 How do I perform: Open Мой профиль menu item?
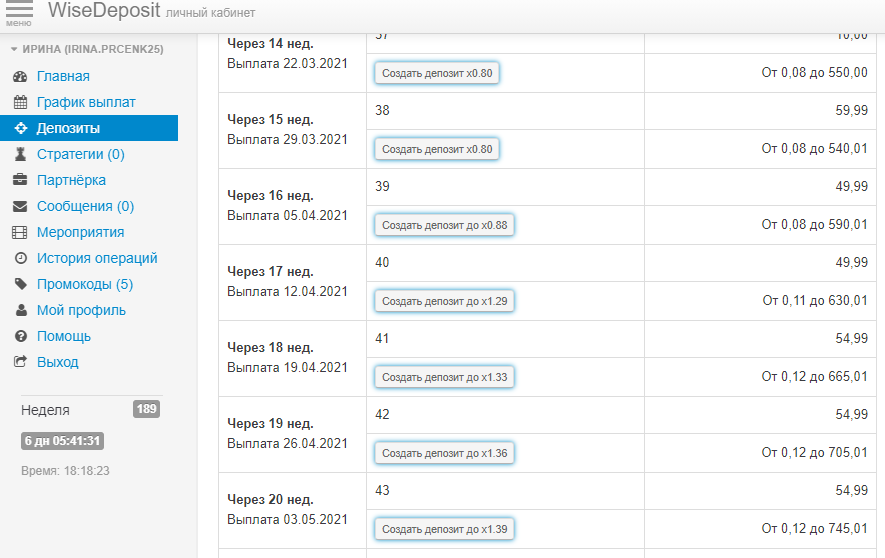pyautogui.click(x=81, y=310)
